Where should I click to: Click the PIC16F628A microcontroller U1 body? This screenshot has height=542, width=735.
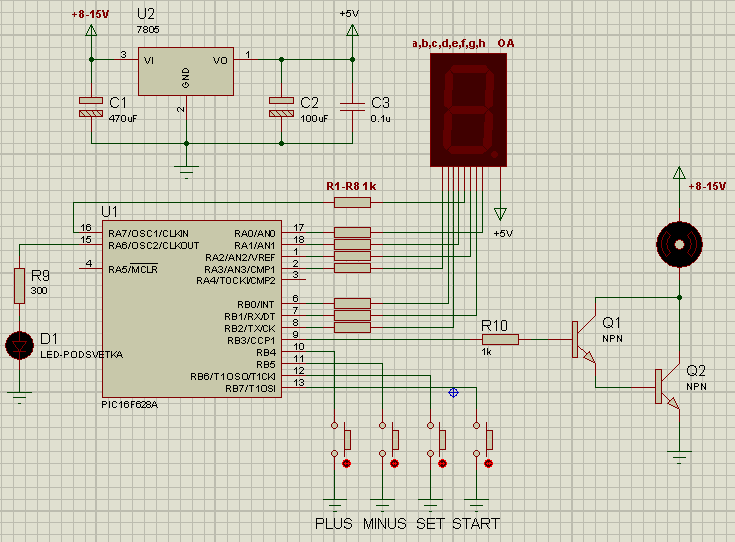[x=190, y=308]
